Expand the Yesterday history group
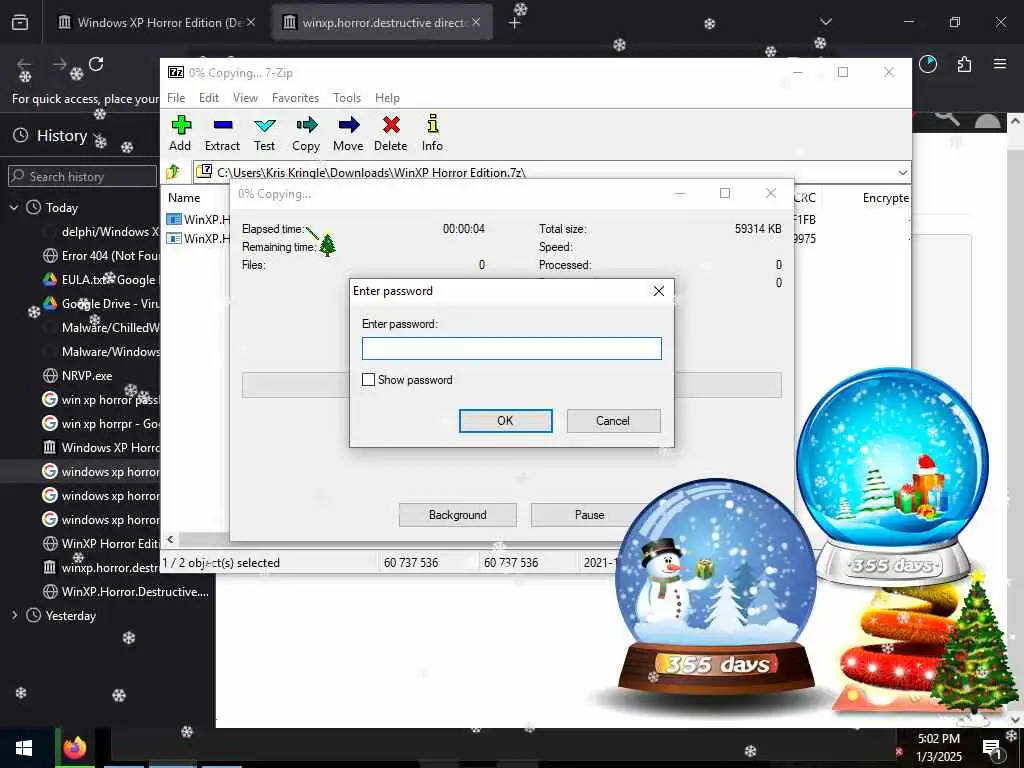The width and height of the screenshot is (1024, 768). (14, 615)
